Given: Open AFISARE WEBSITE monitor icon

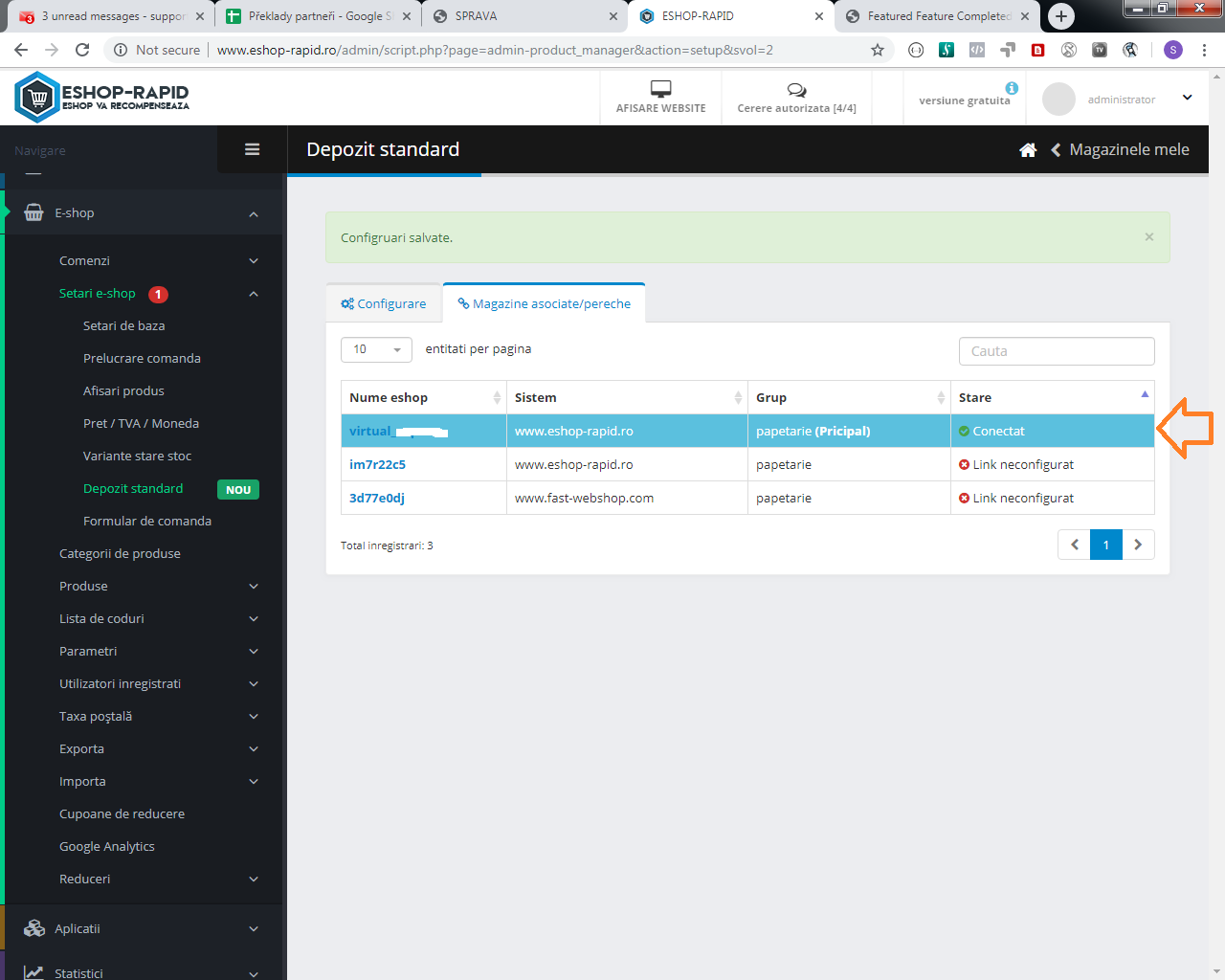Looking at the screenshot, I should (660, 89).
